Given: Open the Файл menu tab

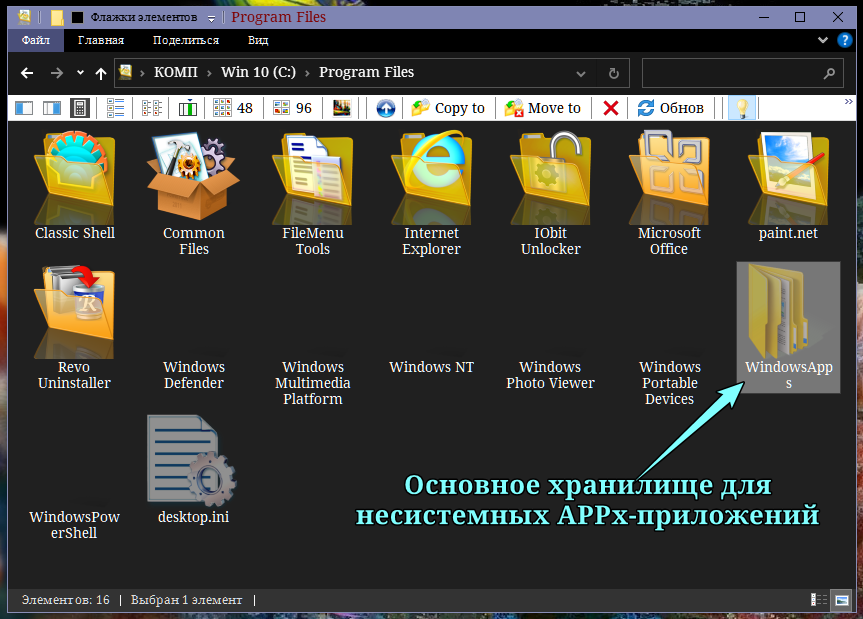Looking at the screenshot, I should coord(36,40).
